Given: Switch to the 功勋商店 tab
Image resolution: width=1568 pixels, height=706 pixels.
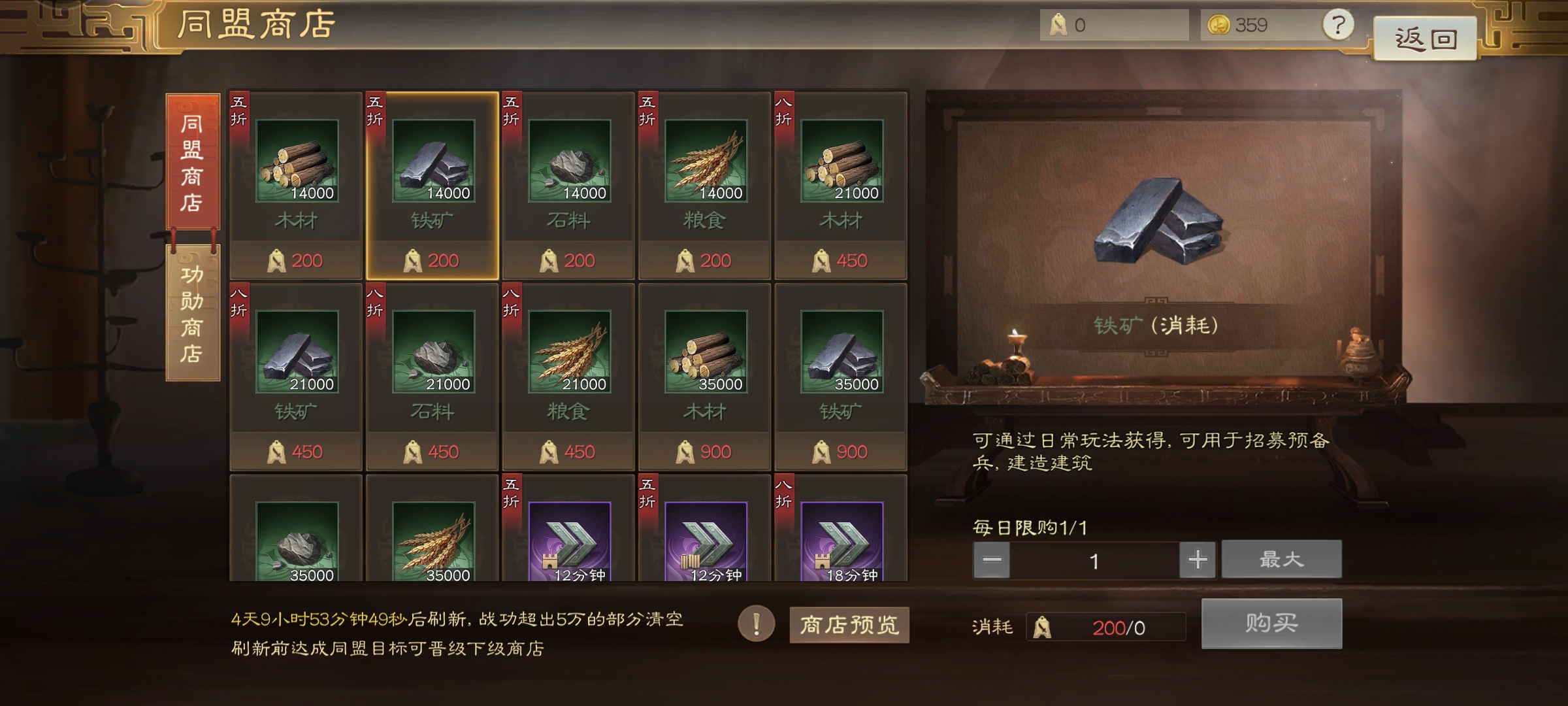Looking at the screenshot, I should (192, 313).
